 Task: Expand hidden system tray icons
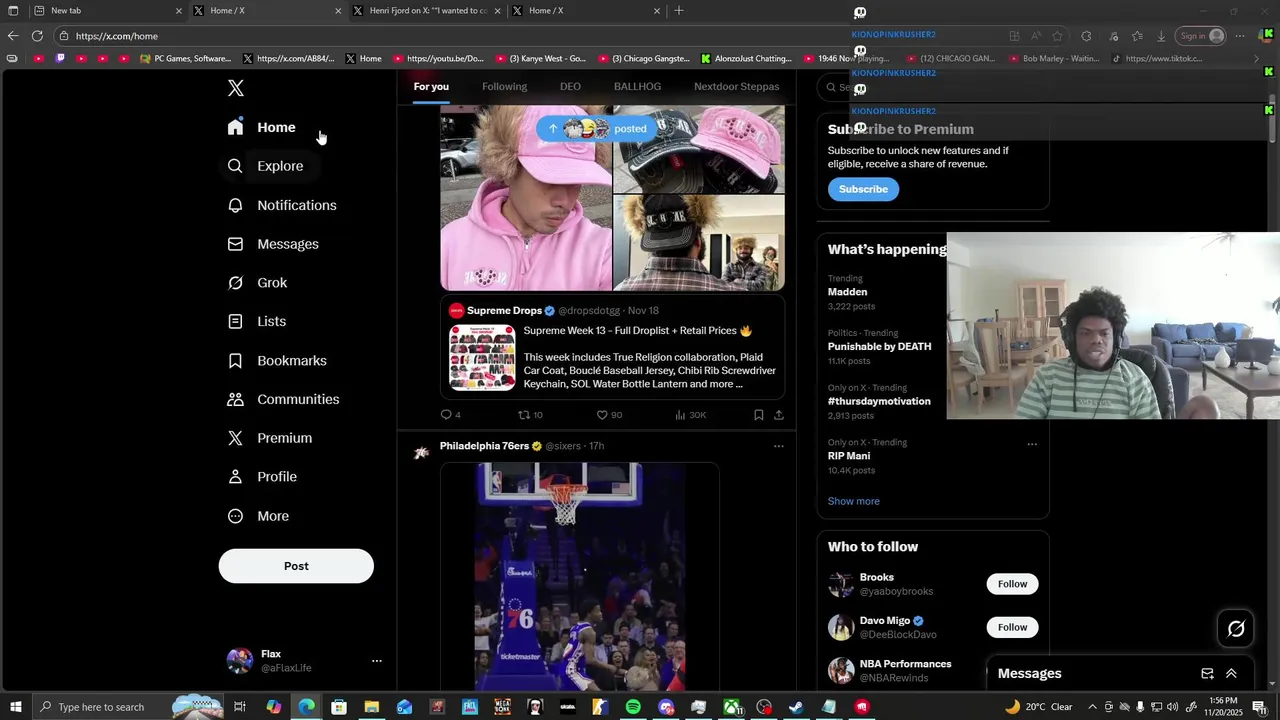click(1092, 707)
